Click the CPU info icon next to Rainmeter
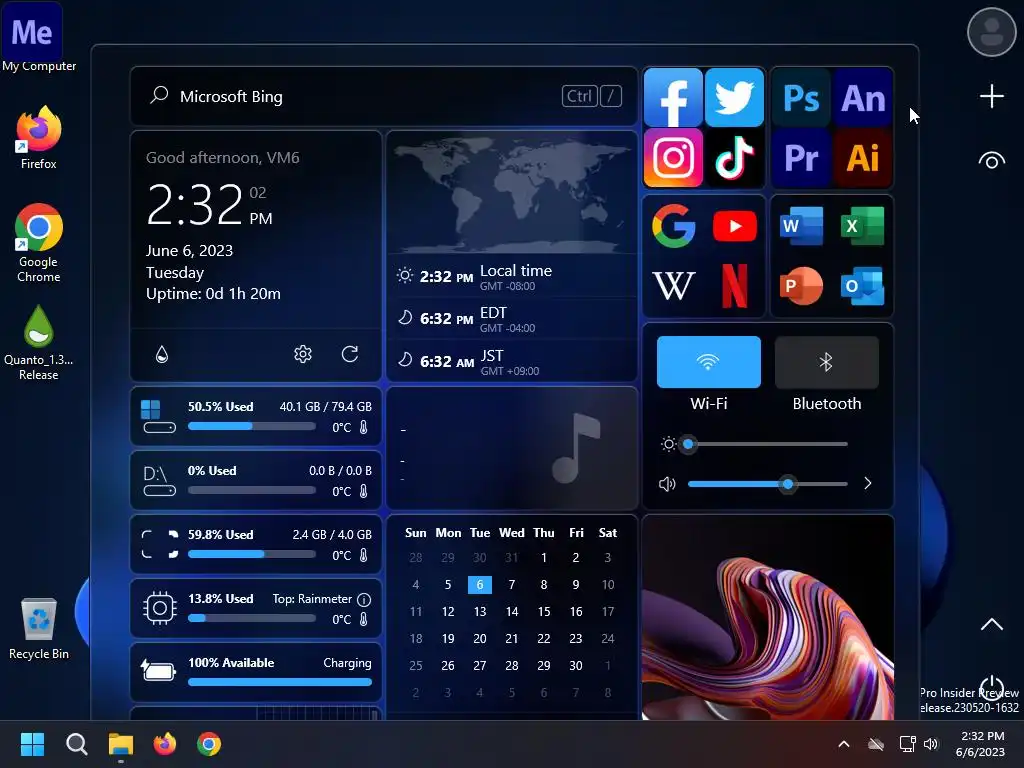Screen dimensions: 1024x768 click(x=364, y=599)
